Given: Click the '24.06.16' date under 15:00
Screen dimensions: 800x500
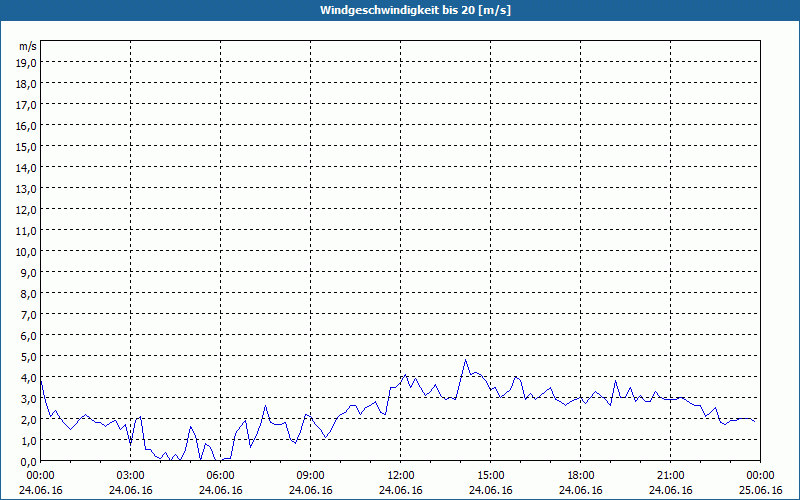Looking at the screenshot, I should [x=491, y=490].
